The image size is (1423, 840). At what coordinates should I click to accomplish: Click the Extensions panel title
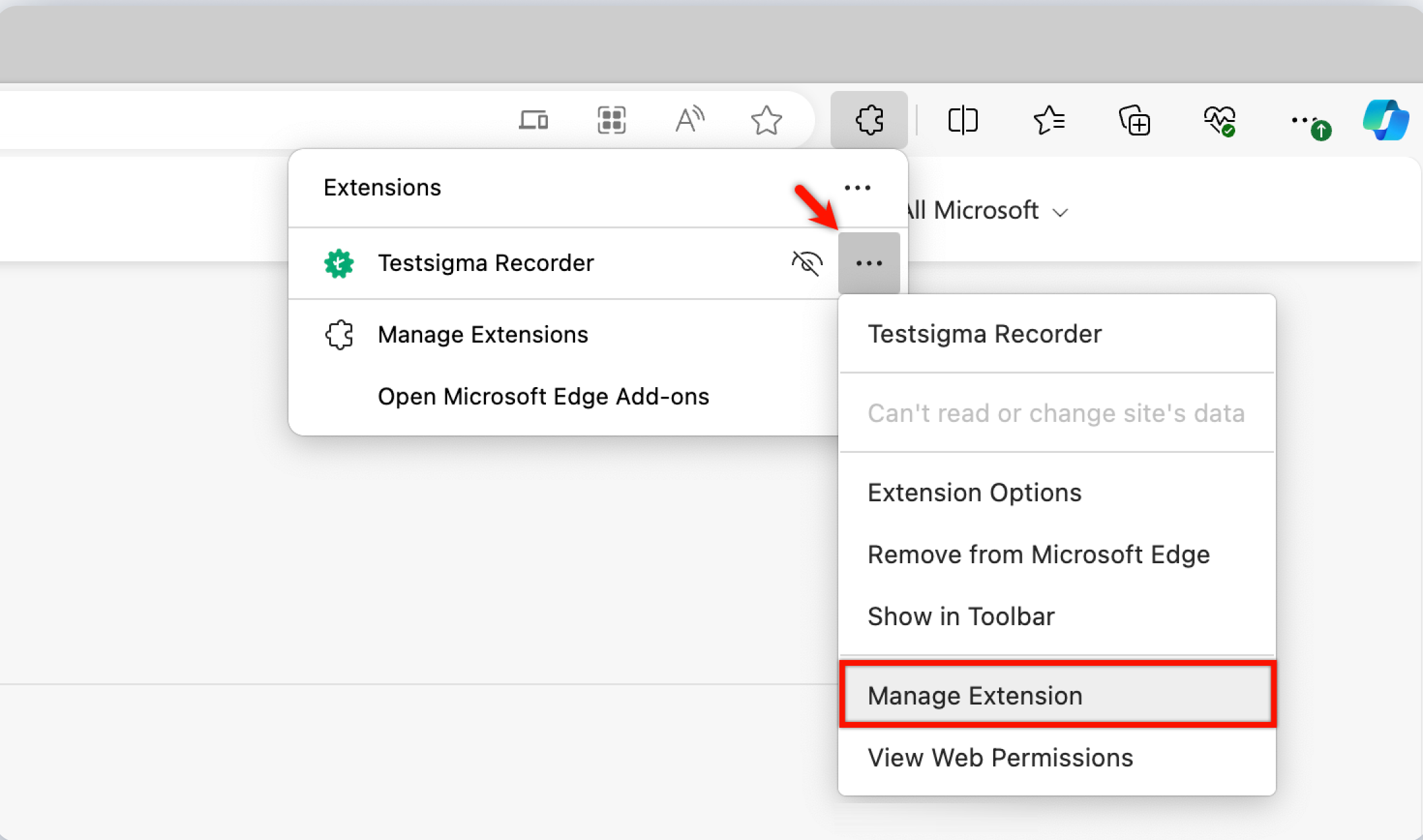382,188
